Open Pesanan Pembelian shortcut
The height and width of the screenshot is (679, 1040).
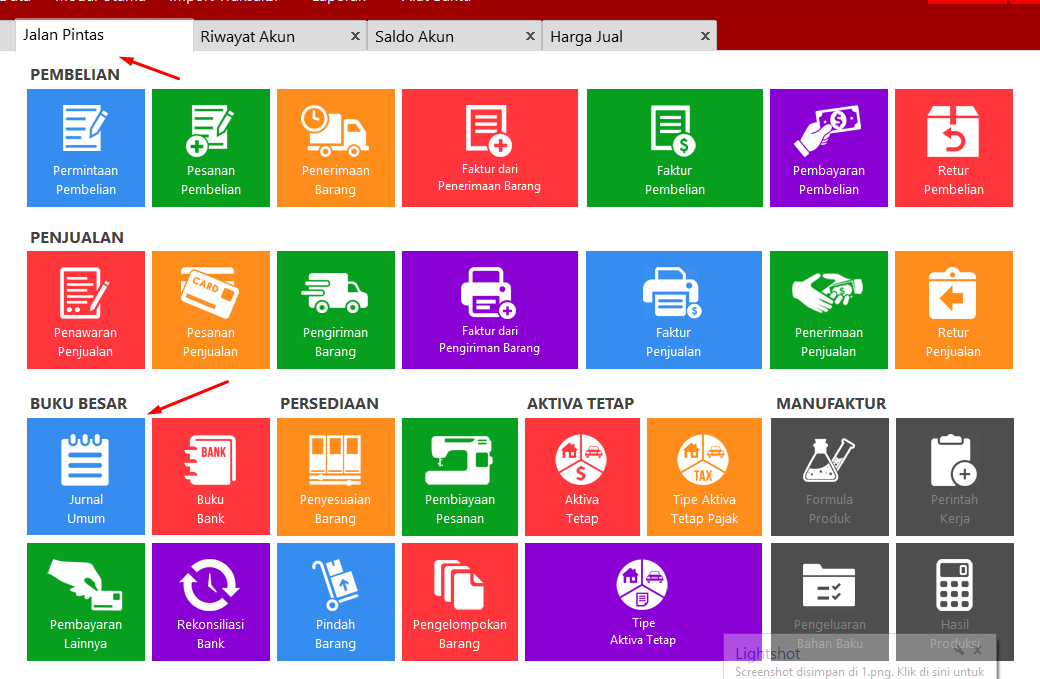pos(211,148)
